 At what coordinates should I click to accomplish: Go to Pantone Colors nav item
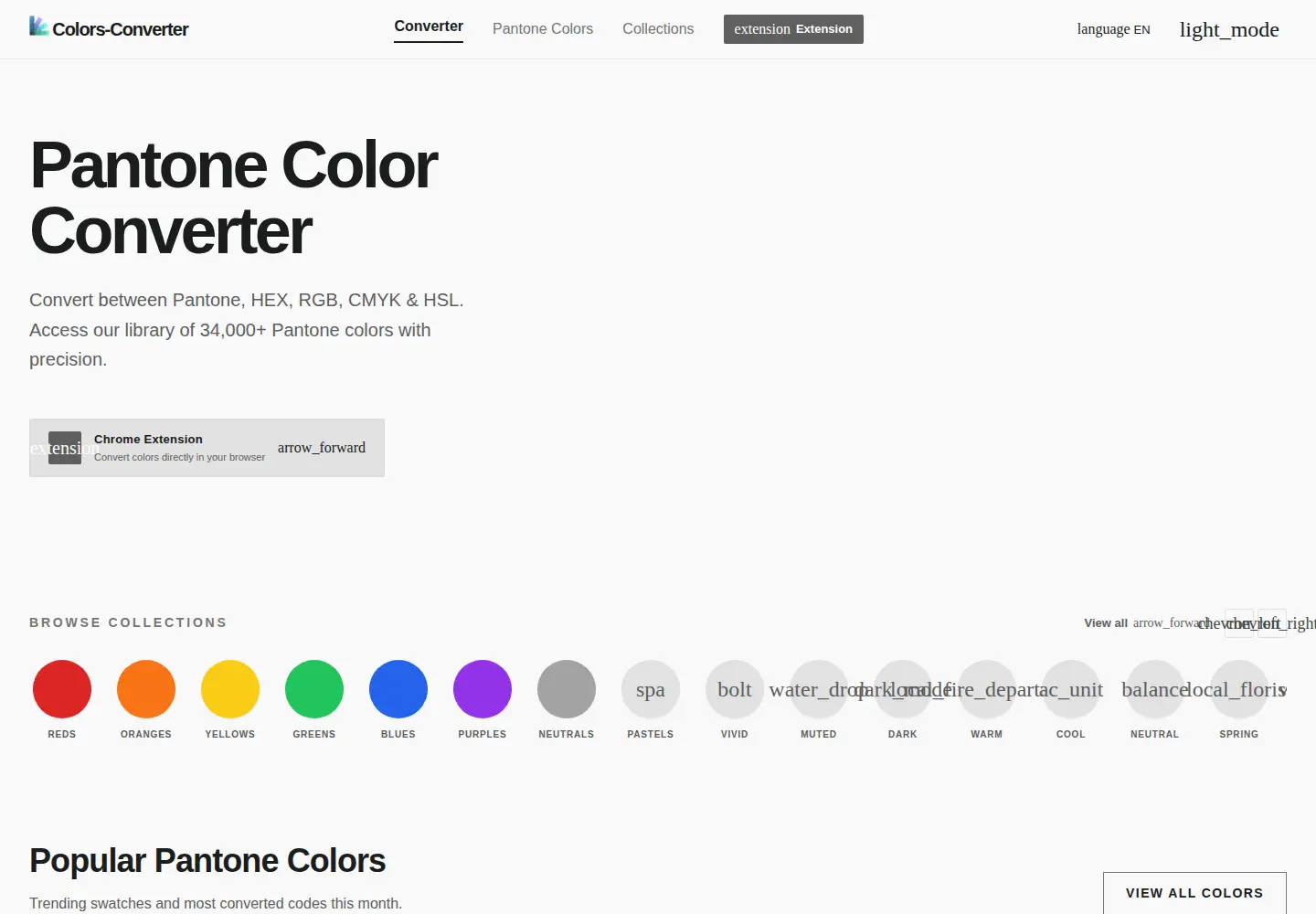pyautogui.click(x=543, y=29)
